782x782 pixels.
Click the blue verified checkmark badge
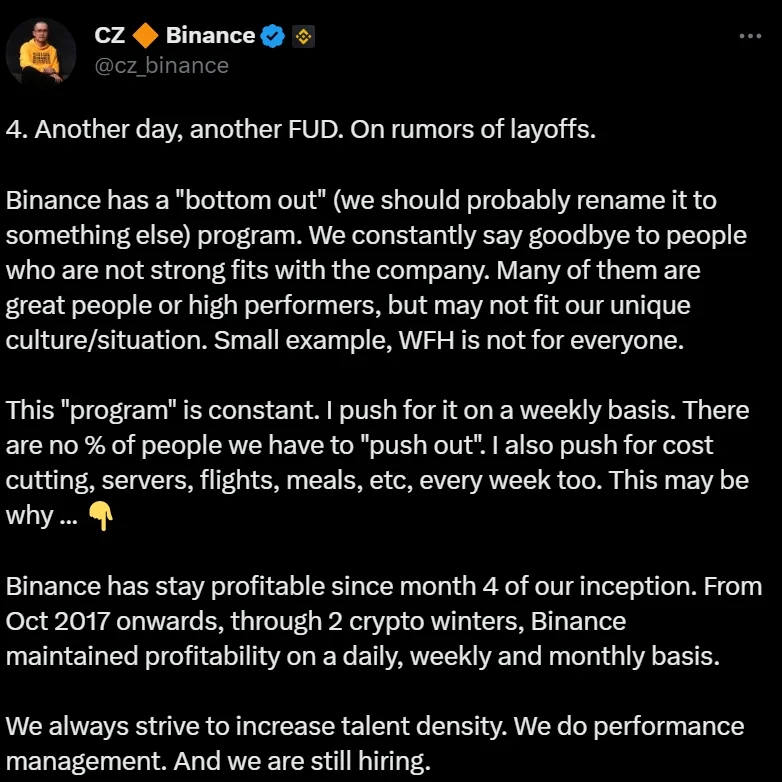coord(273,36)
